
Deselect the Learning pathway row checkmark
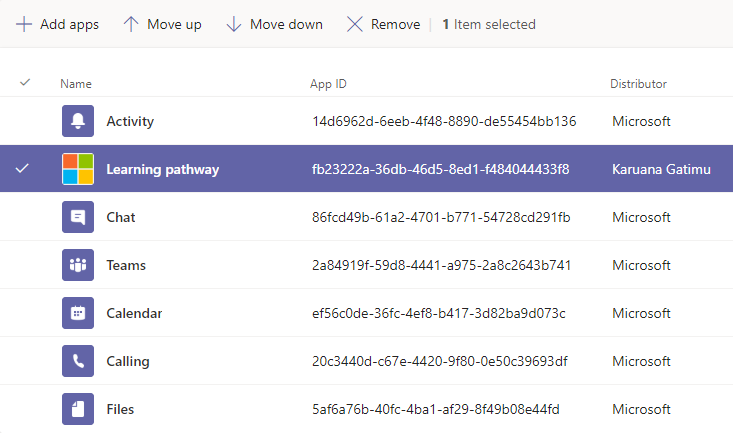coord(22,168)
